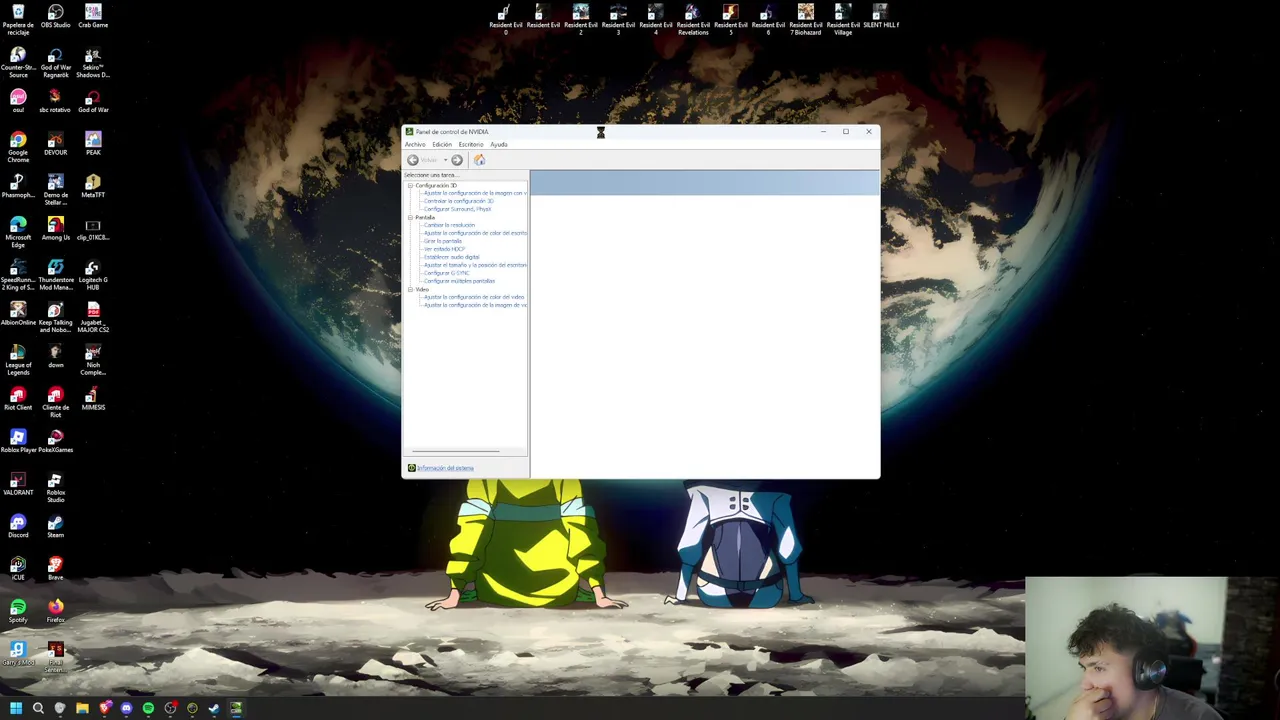Image resolution: width=1280 pixels, height=720 pixels.
Task: Select Configurar G-SYNC
Action: pyautogui.click(x=447, y=273)
